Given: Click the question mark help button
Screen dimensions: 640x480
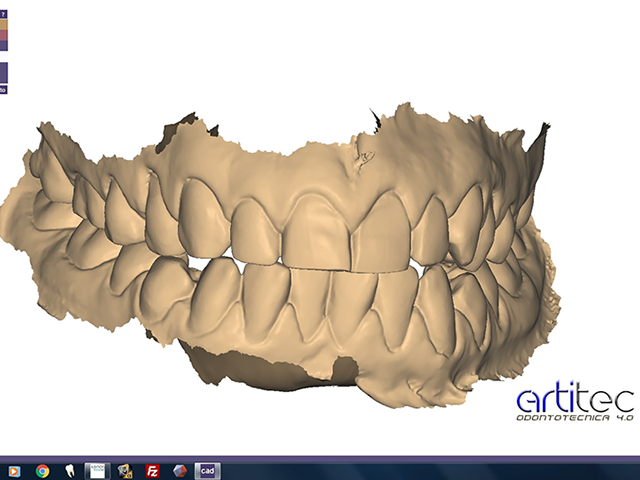Looking at the screenshot, I should (4, 14).
